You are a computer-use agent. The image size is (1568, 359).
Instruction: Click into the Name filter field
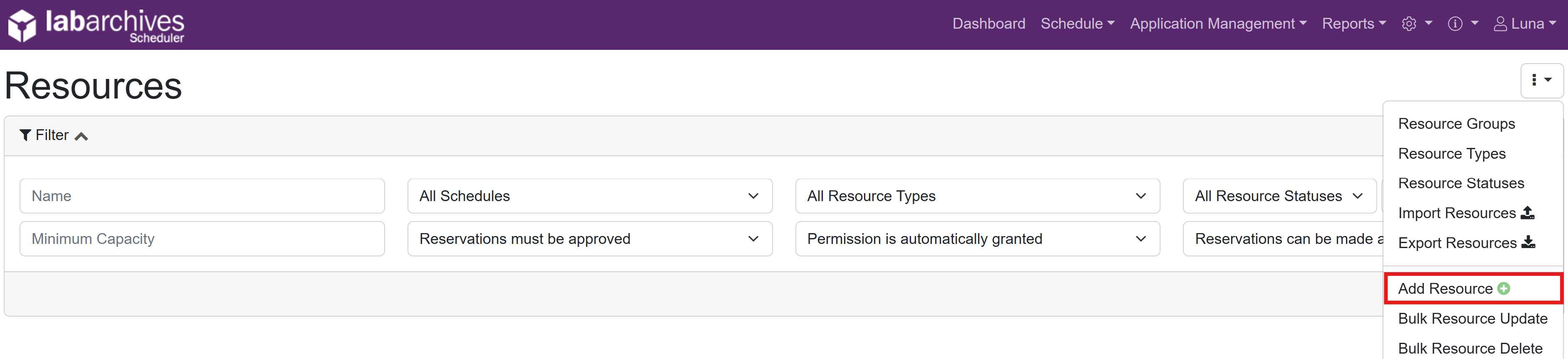(202, 196)
